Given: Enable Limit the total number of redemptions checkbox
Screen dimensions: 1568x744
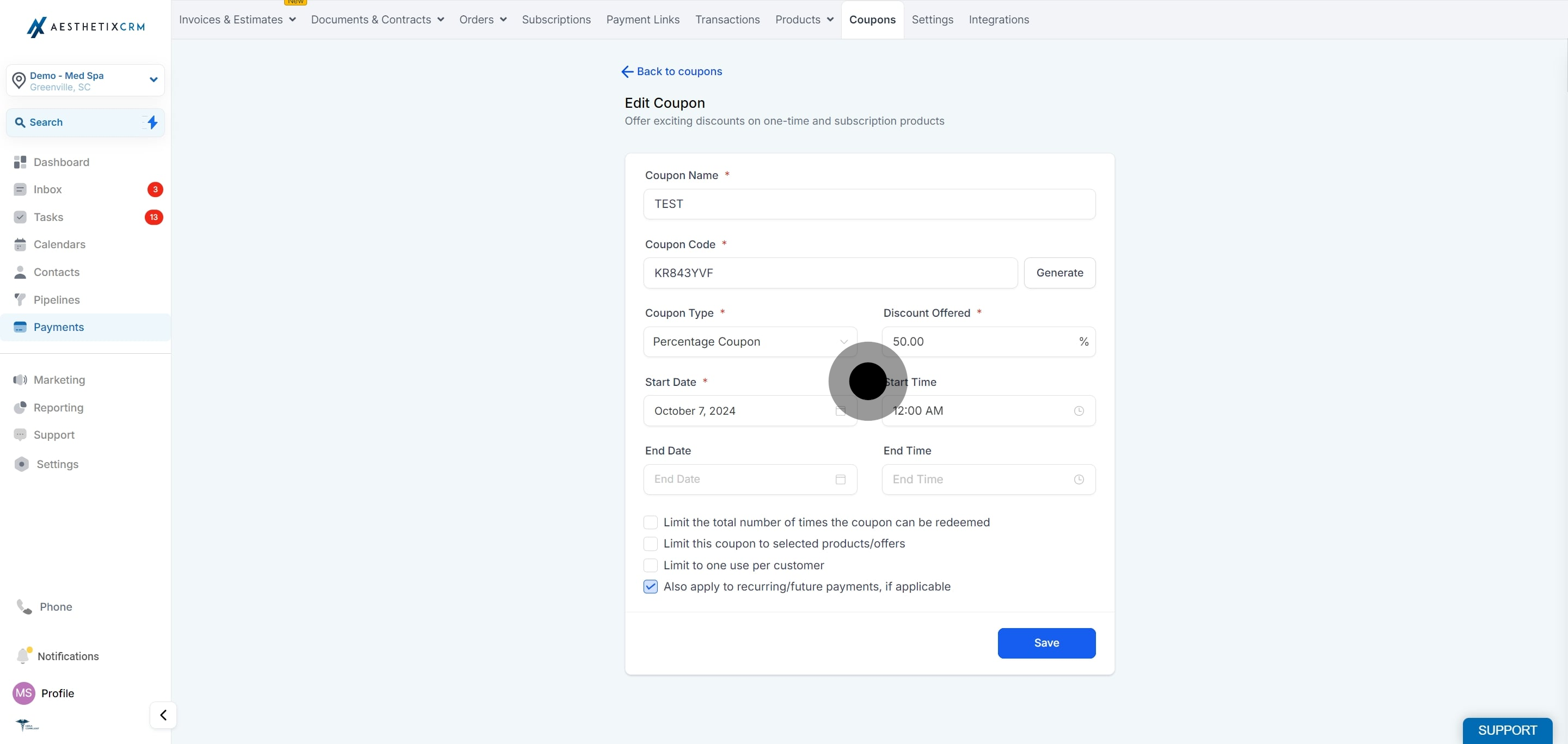Looking at the screenshot, I should pyautogui.click(x=651, y=522).
